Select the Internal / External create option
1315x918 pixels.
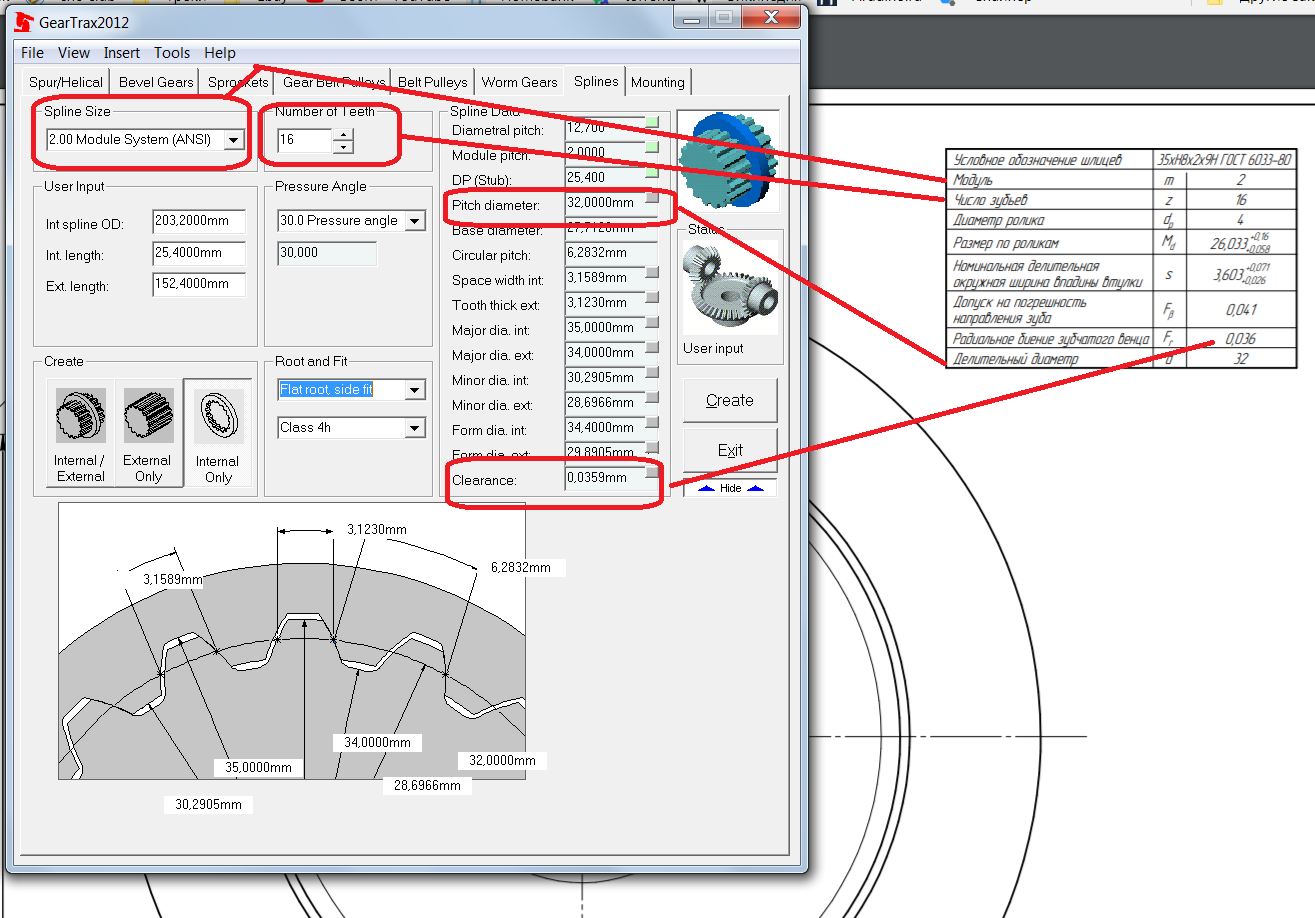tap(81, 433)
